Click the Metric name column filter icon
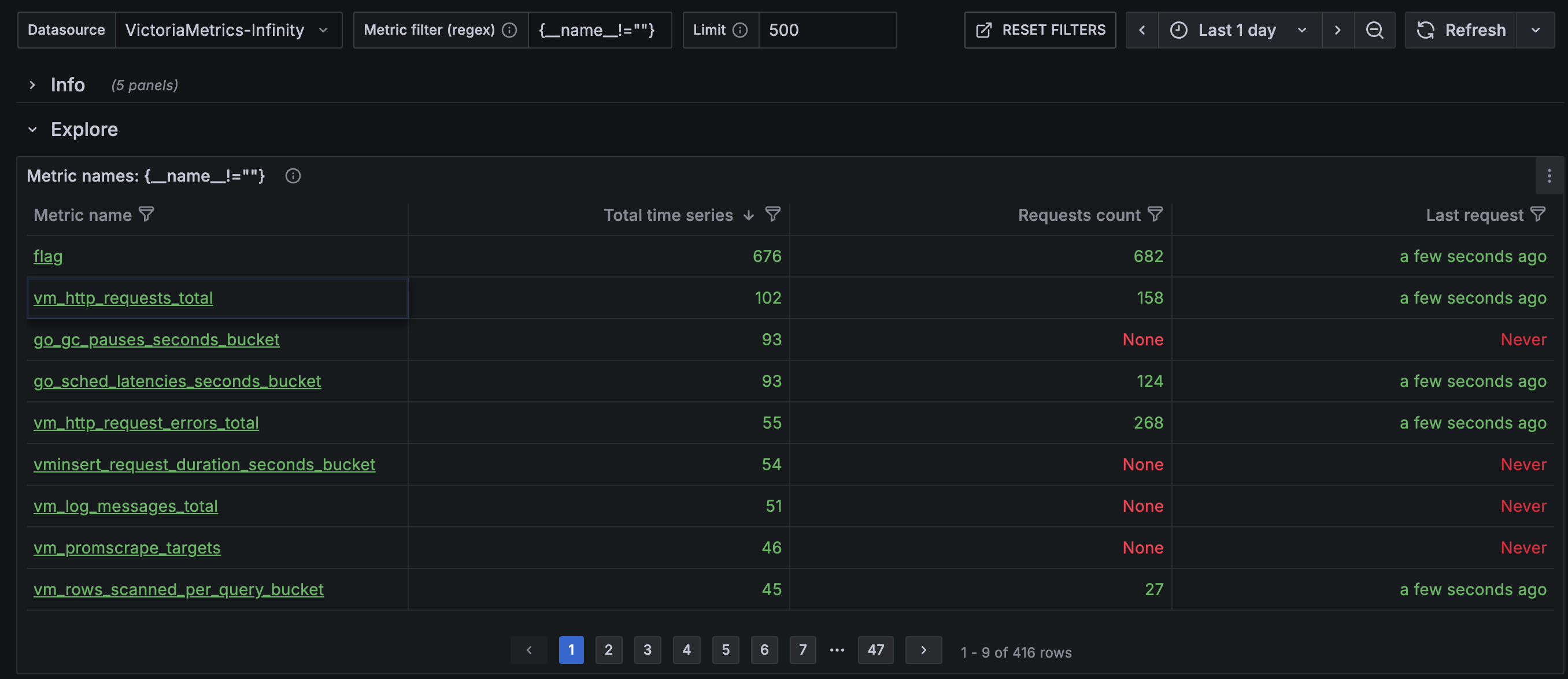The height and width of the screenshot is (679, 1568). coord(146,215)
